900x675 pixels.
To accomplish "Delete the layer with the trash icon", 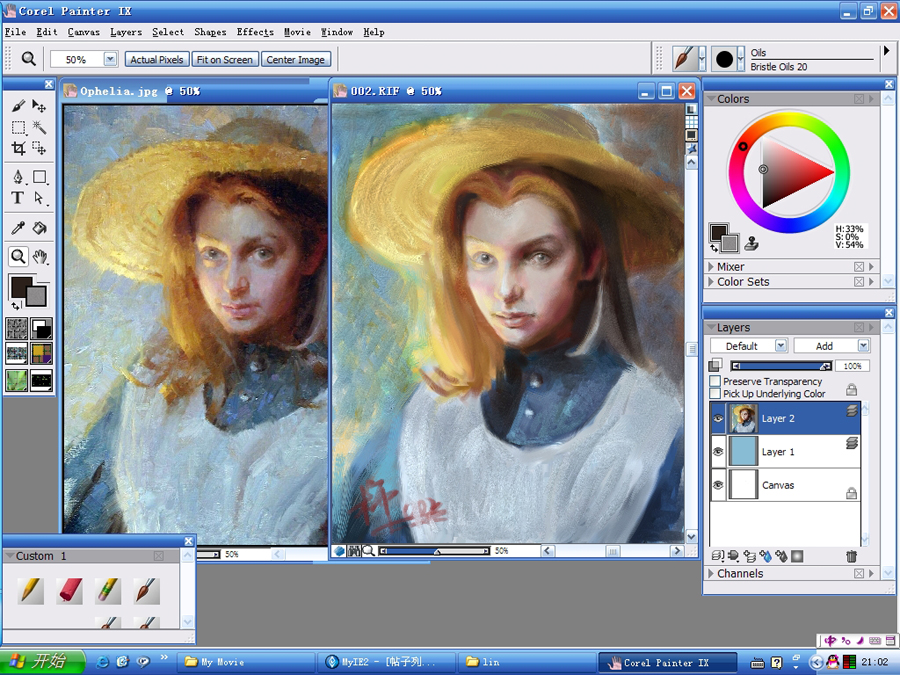I will click(x=851, y=556).
